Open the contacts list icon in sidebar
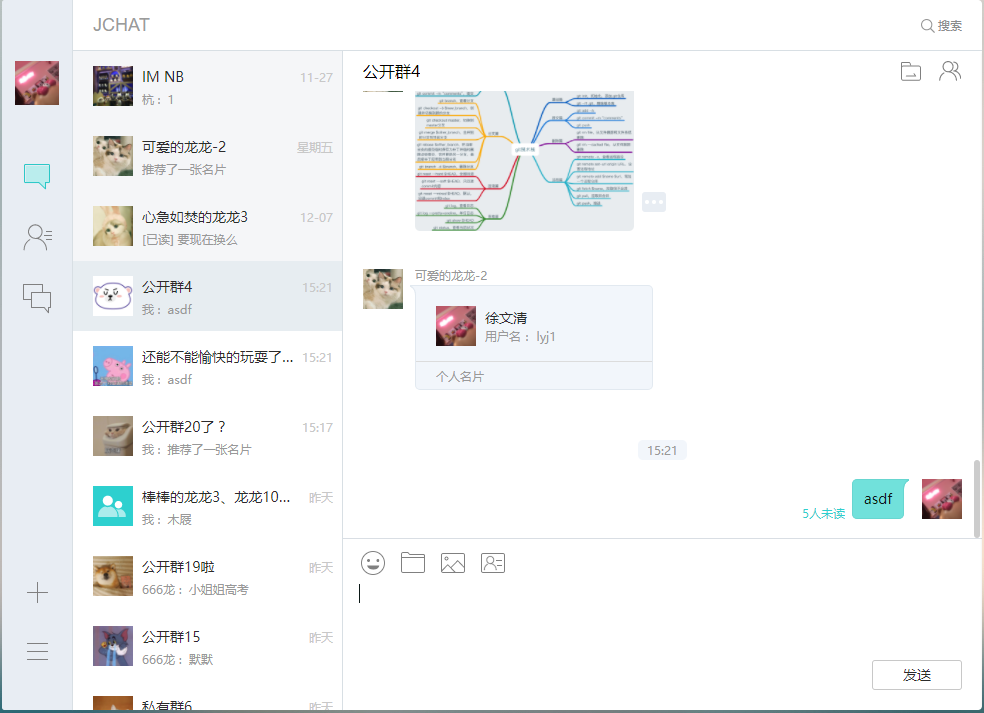Image resolution: width=984 pixels, height=713 pixels. point(38,237)
